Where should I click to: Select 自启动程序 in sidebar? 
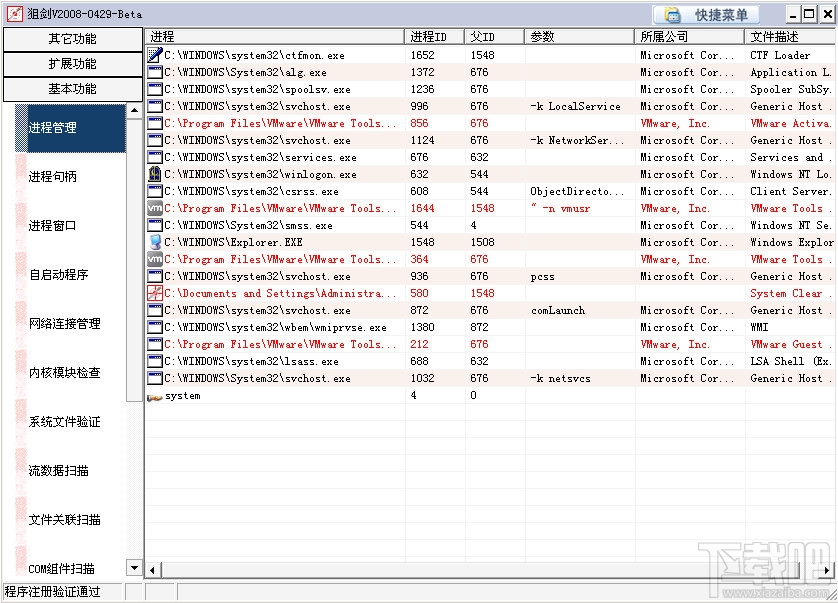point(58,275)
